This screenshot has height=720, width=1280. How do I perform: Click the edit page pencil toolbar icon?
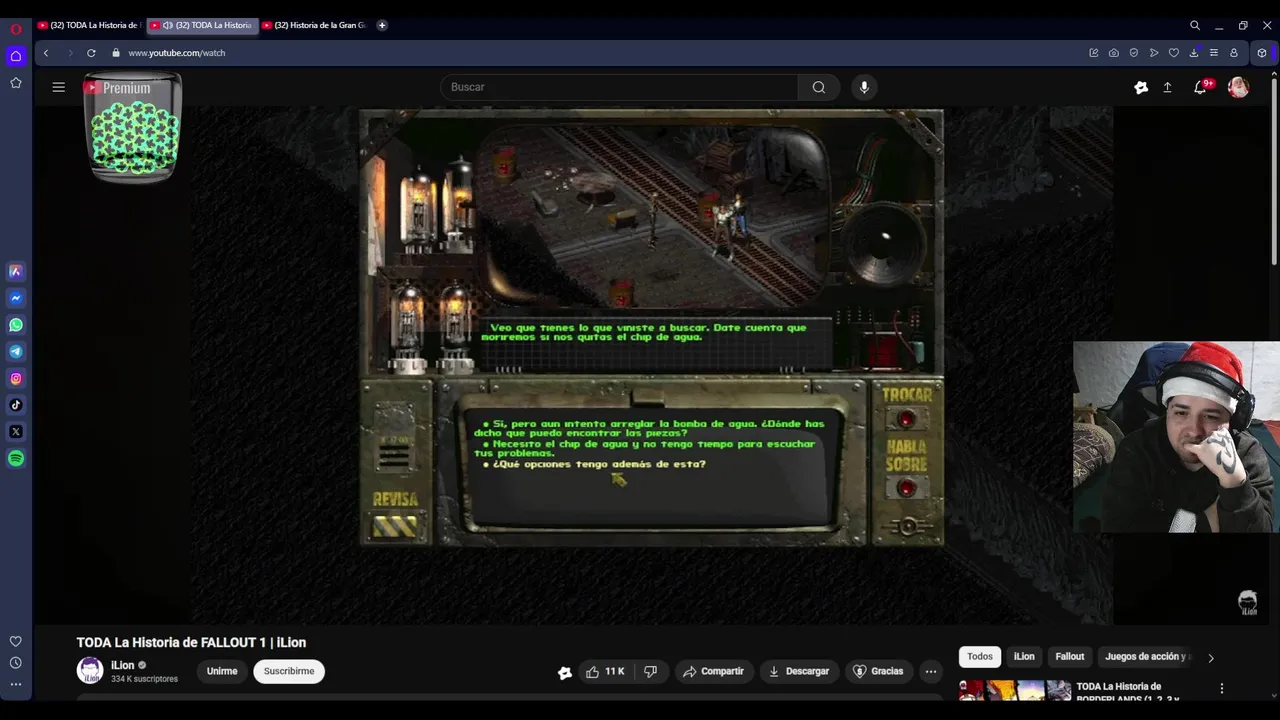pos(1094,53)
